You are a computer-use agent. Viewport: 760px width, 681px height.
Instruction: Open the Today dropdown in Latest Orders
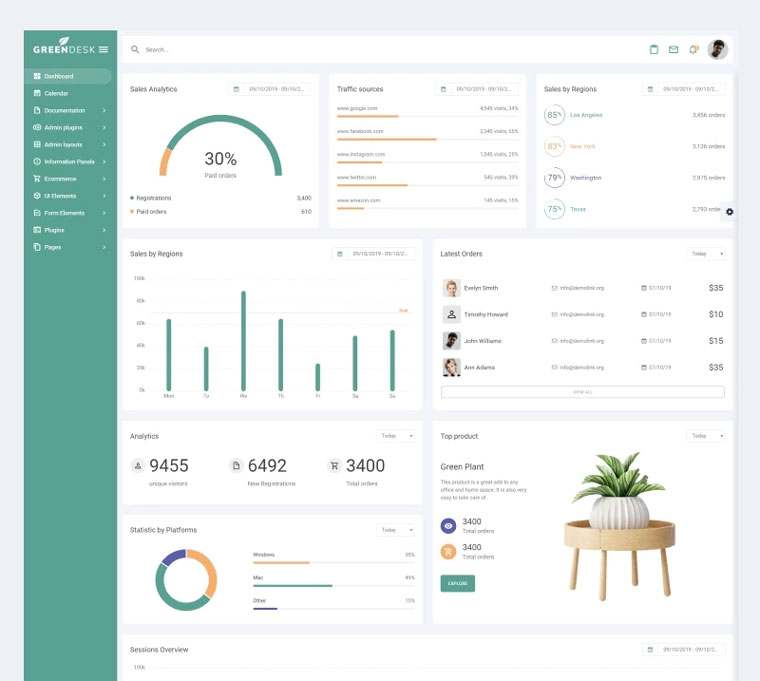[706, 254]
